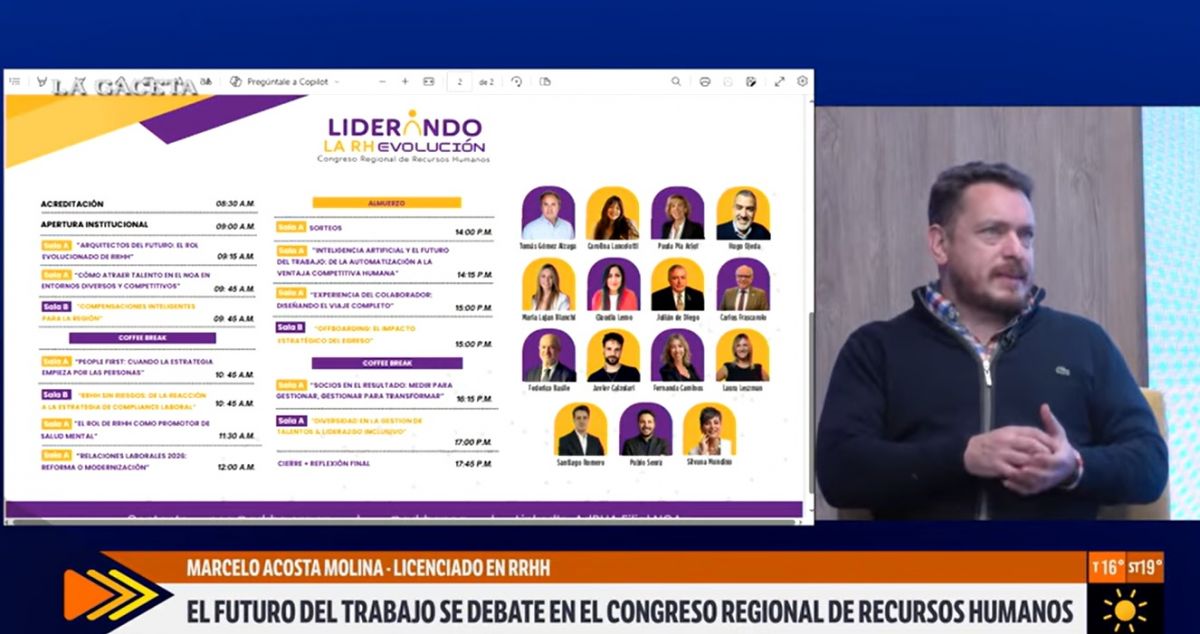Click the zoom out minus button
This screenshot has width=1200, height=634.
[x=381, y=82]
